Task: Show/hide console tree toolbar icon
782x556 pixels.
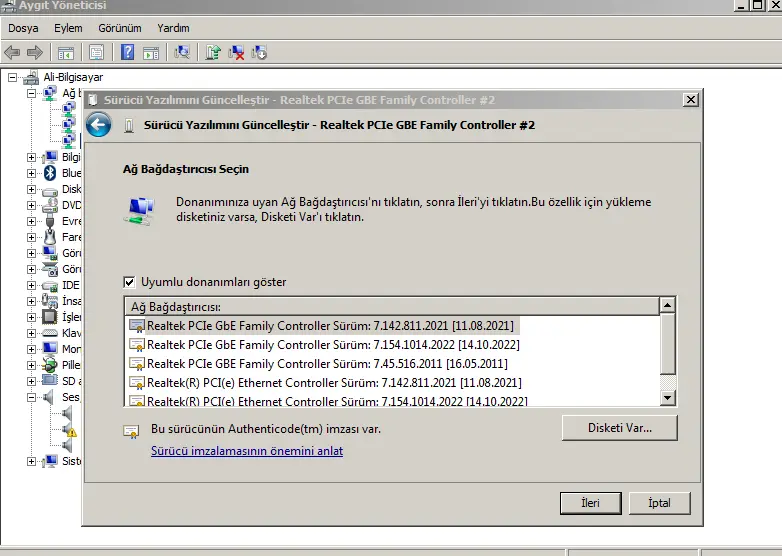Action: (x=66, y=52)
